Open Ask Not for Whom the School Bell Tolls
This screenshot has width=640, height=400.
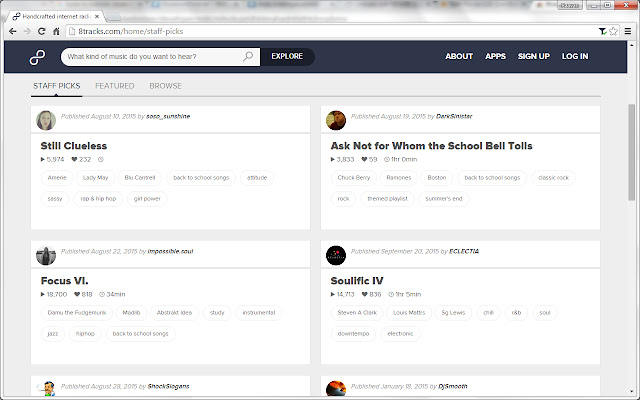[x=431, y=146]
